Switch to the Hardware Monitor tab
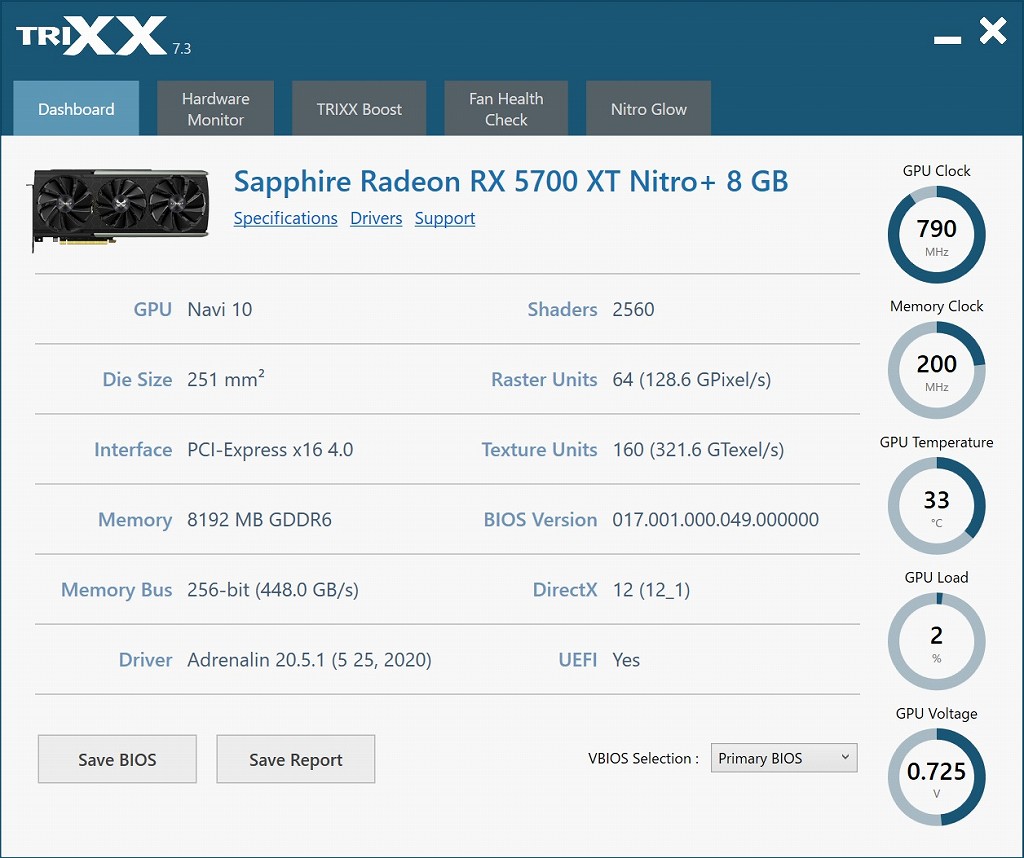Image resolution: width=1024 pixels, height=858 pixels. point(215,109)
